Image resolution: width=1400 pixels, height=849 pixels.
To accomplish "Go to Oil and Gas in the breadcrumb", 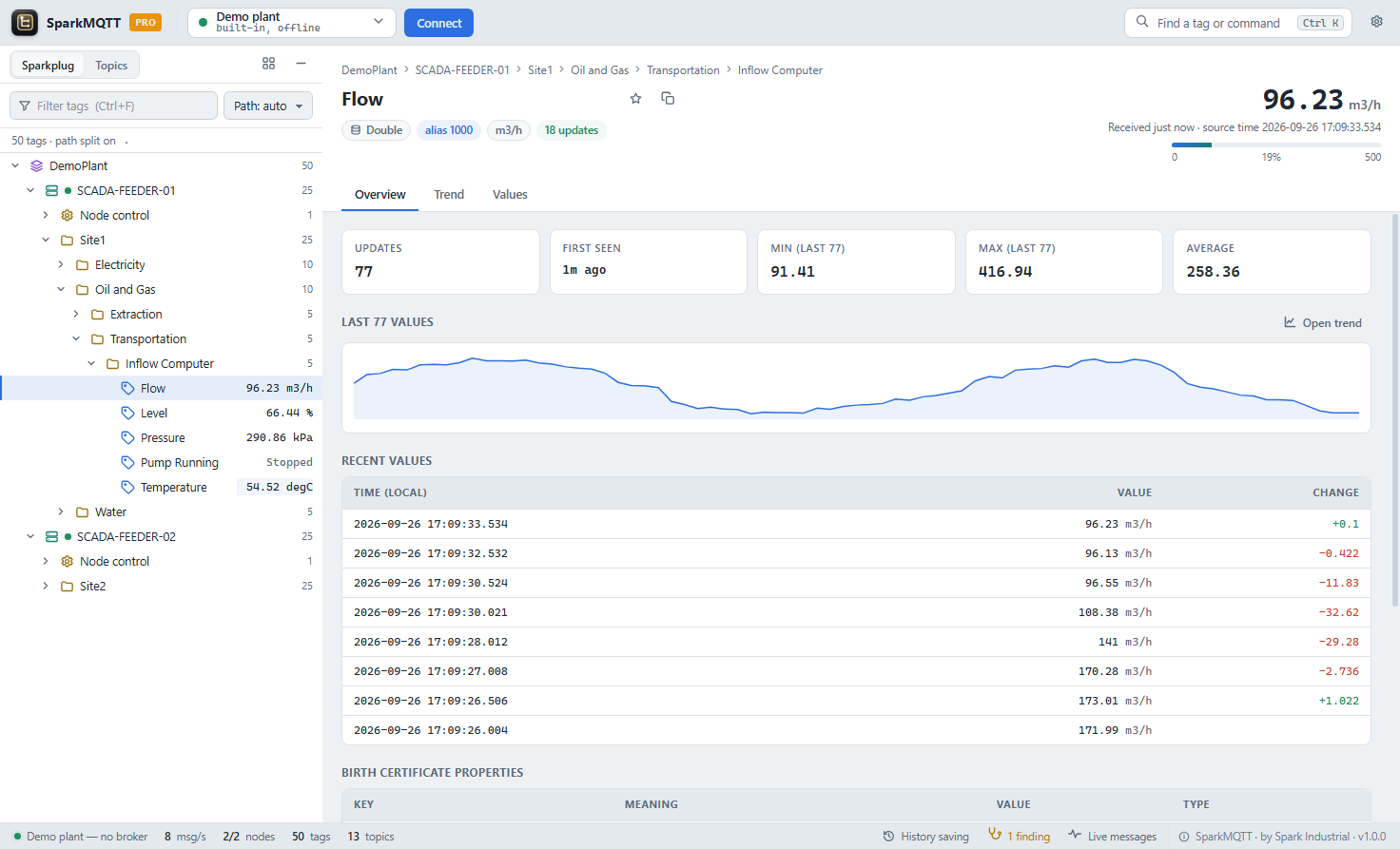I will pyautogui.click(x=599, y=70).
